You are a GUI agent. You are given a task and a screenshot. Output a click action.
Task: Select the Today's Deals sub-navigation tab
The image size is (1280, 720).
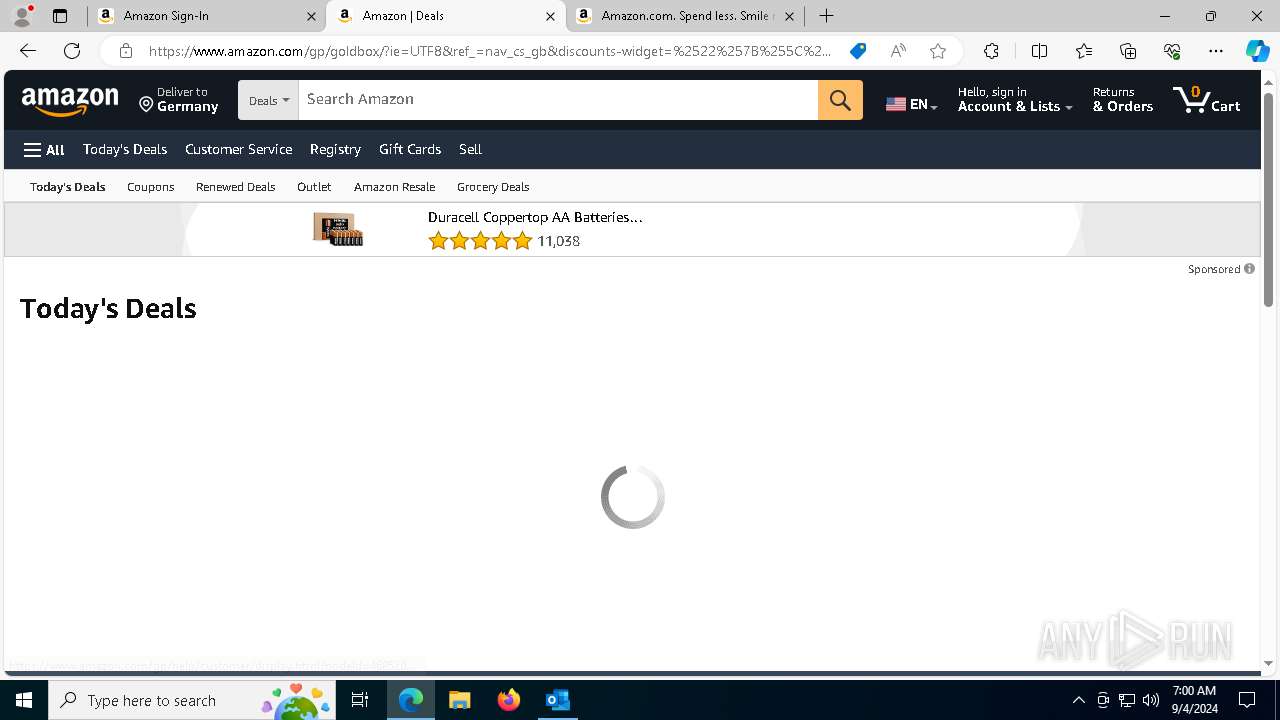point(68,187)
